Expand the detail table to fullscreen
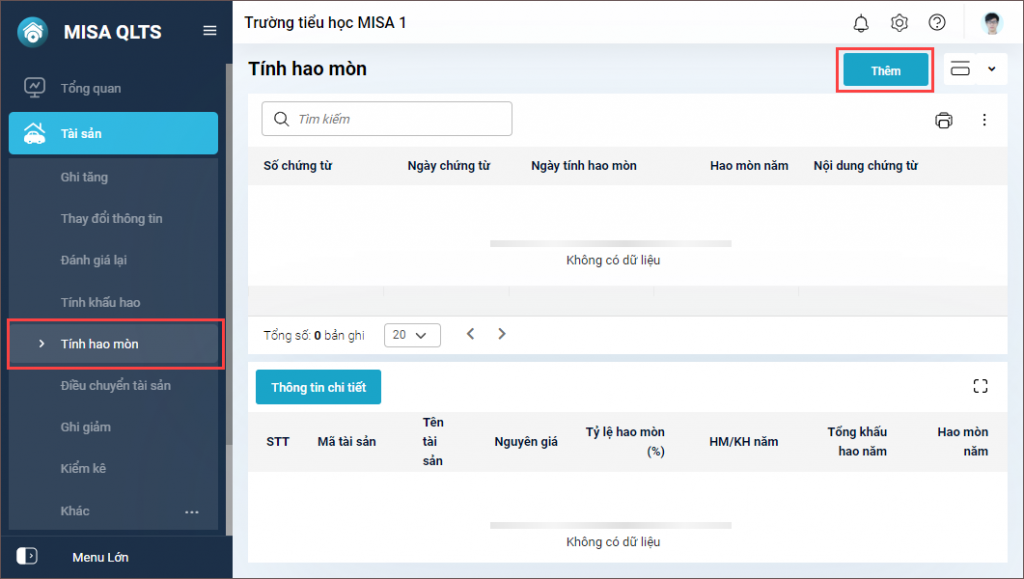This screenshot has width=1024, height=579. pos(981,386)
